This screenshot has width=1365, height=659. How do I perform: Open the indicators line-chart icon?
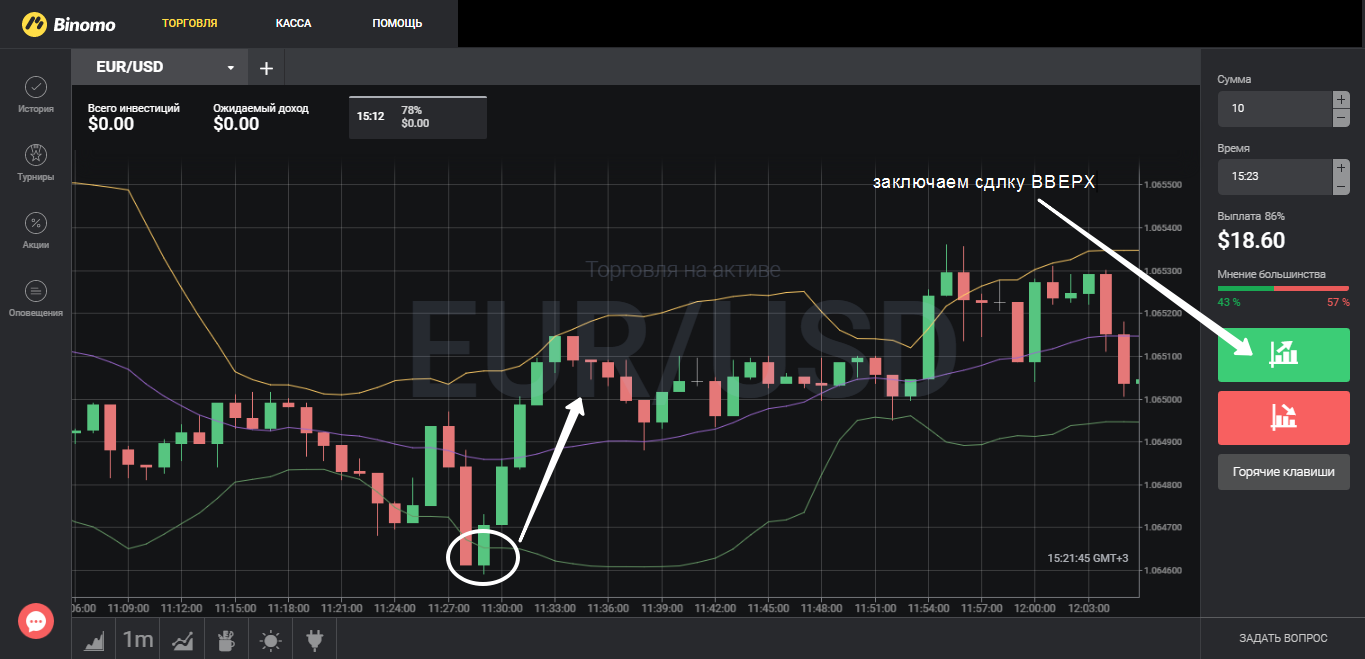point(182,639)
